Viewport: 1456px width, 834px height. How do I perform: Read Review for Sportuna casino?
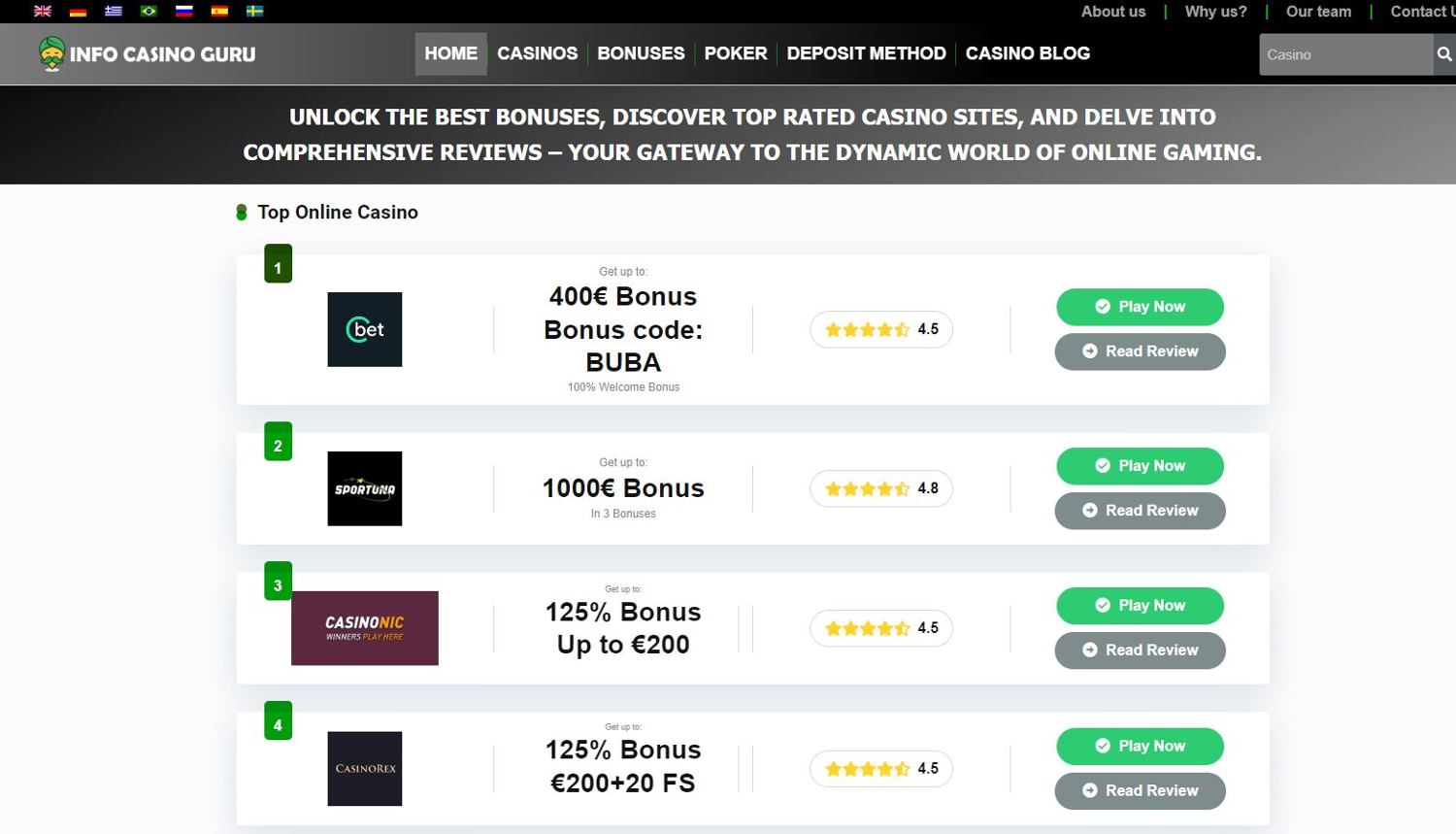[1140, 510]
